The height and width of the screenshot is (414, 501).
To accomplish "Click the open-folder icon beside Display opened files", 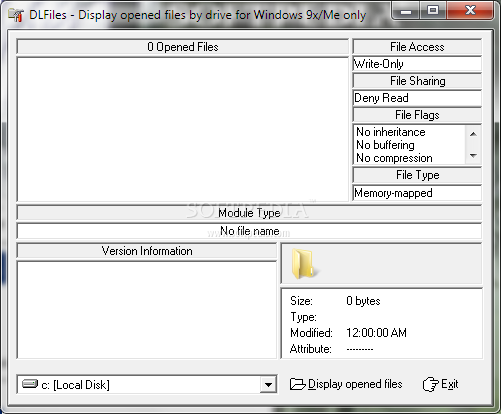I will tap(297, 384).
